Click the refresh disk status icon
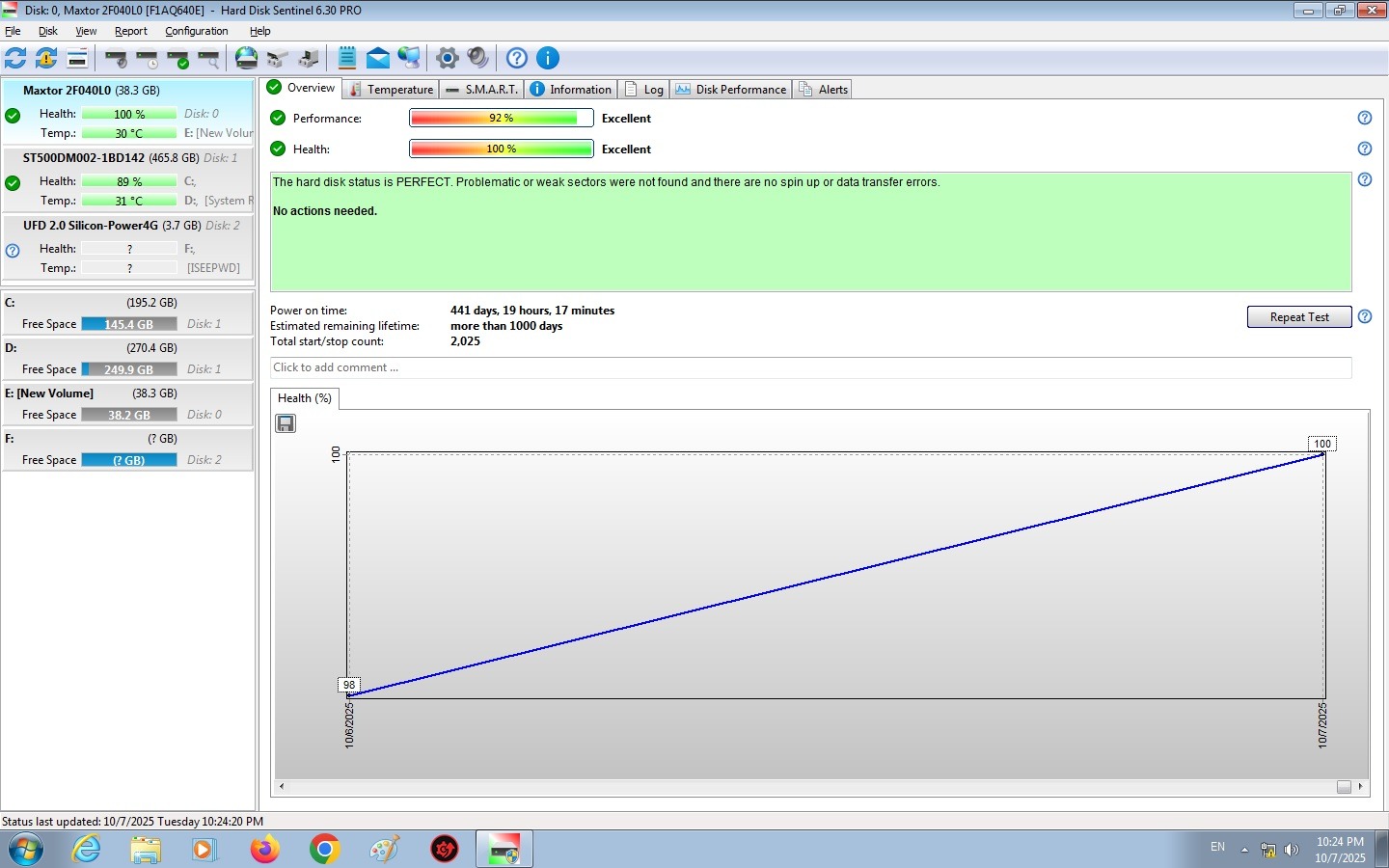The height and width of the screenshot is (868, 1389). click(15, 58)
